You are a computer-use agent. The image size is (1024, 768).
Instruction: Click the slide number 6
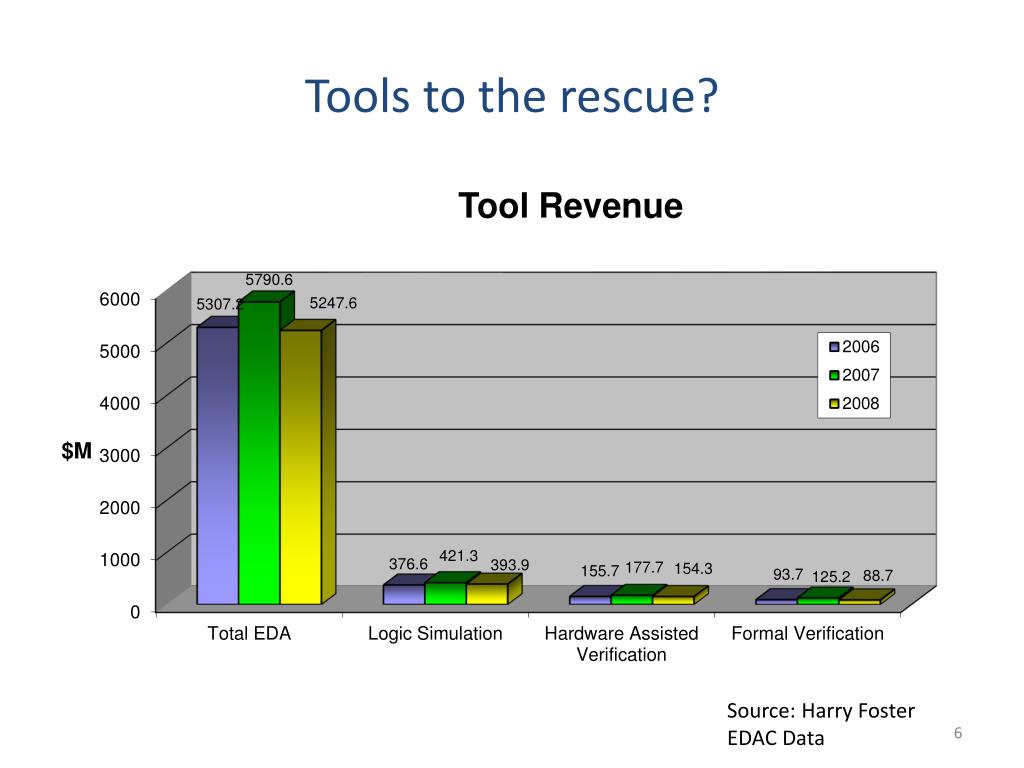(958, 733)
